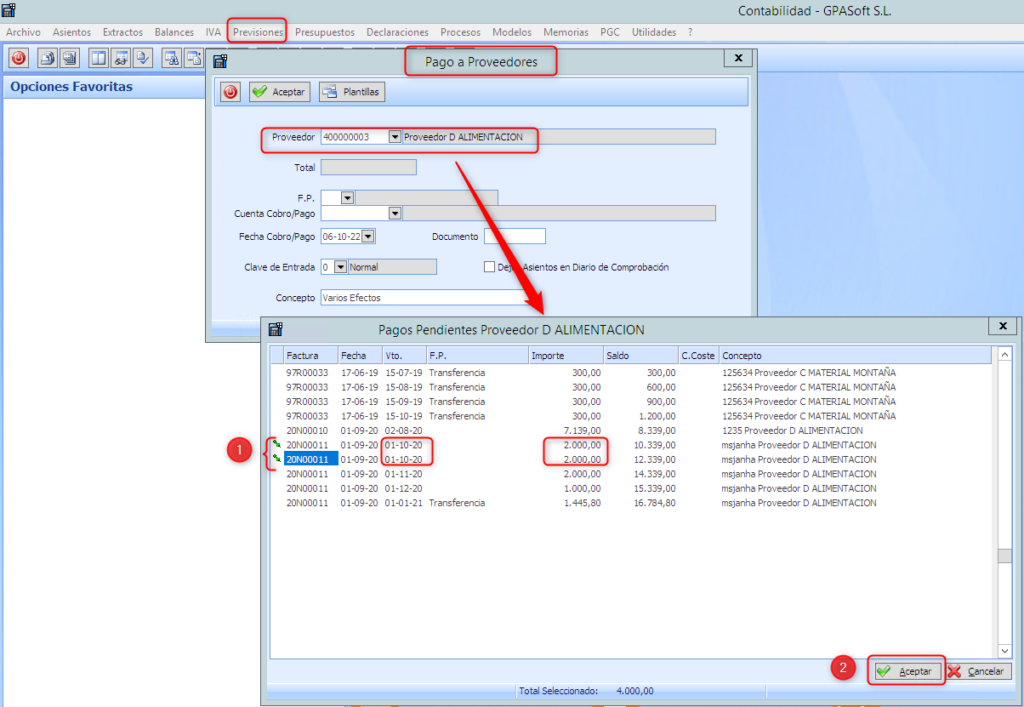Open the F.P. payment method dropdown

coord(347,198)
